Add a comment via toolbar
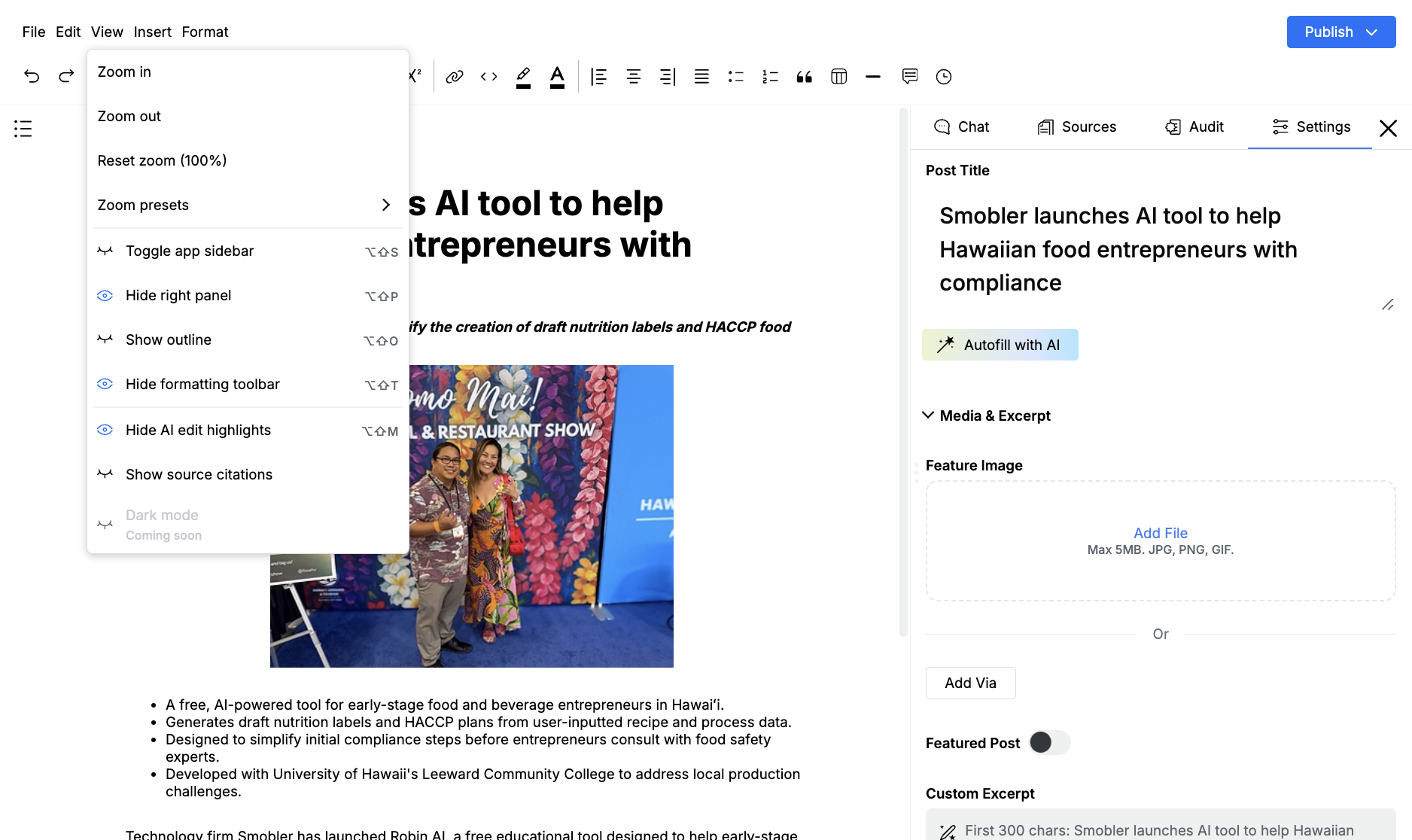Image resolution: width=1412 pixels, height=840 pixels. pyautogui.click(x=910, y=77)
